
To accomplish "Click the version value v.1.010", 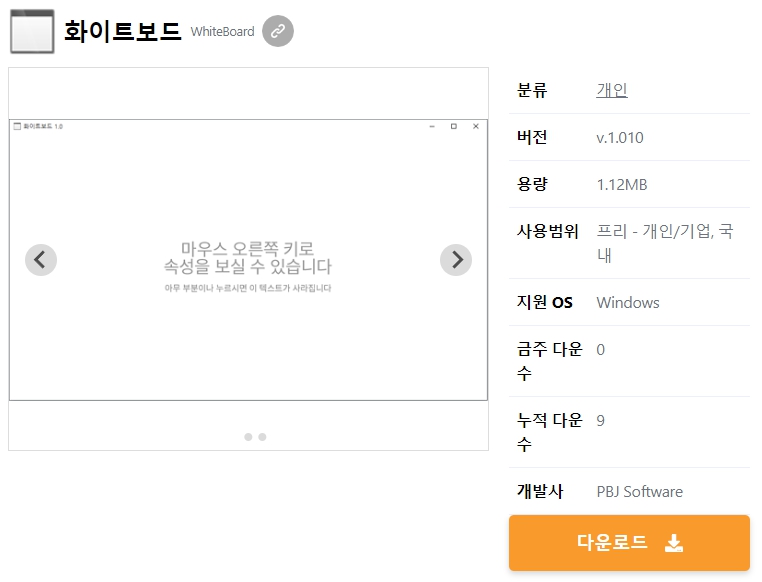I will click(620, 137).
